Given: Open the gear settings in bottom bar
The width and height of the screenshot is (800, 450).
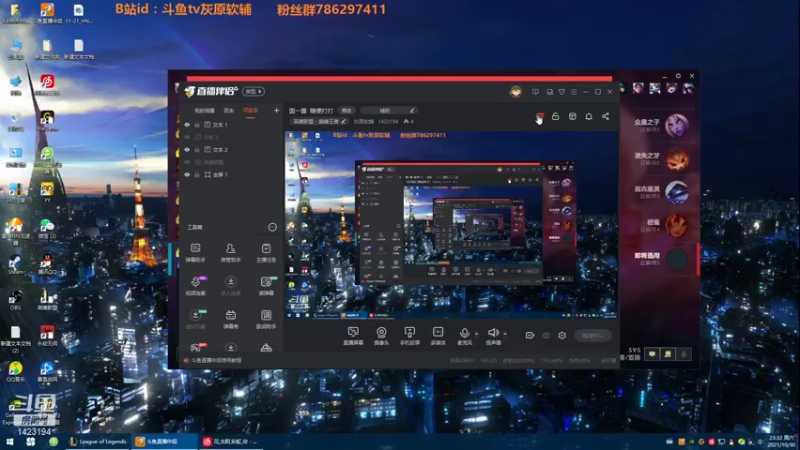Looking at the screenshot, I should click(562, 335).
